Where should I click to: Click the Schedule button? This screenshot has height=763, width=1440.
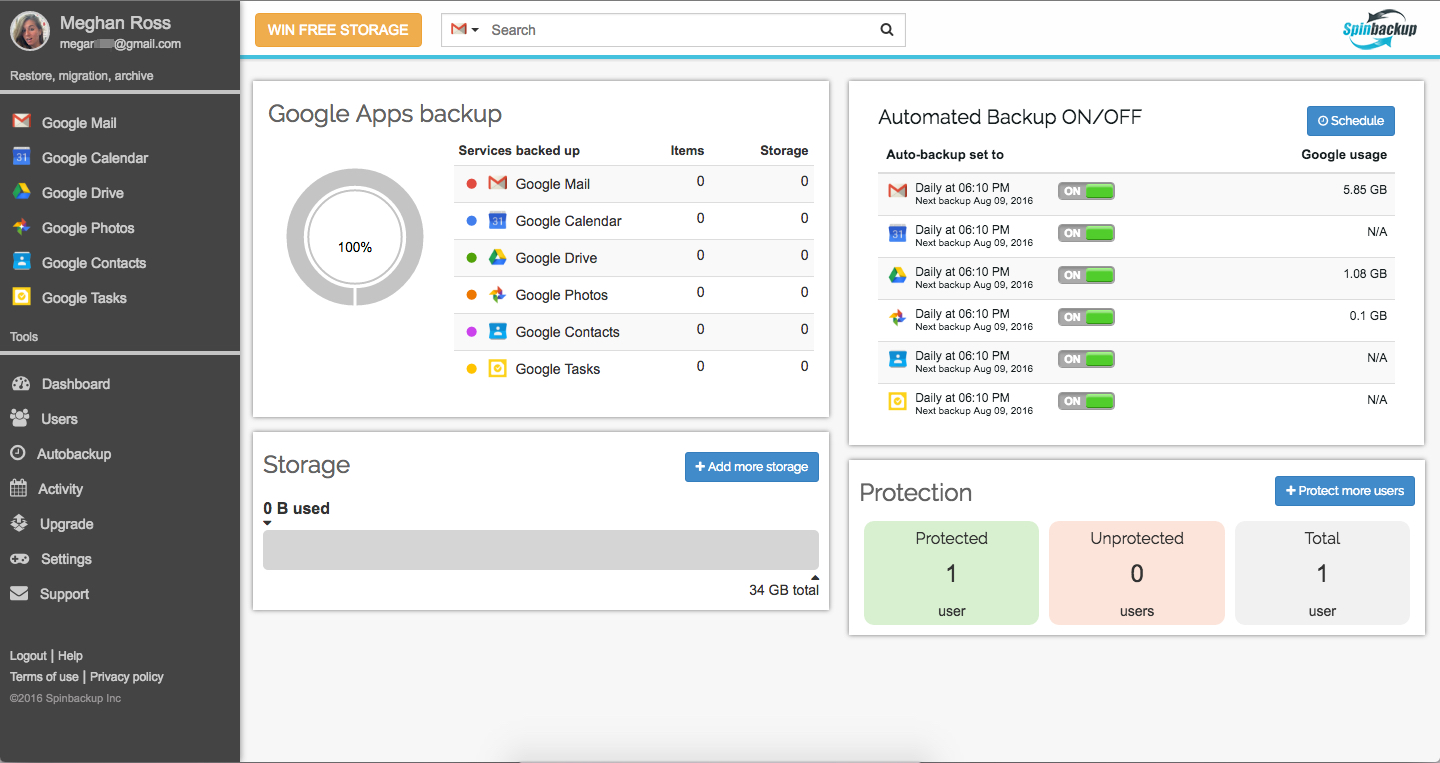(x=1350, y=121)
